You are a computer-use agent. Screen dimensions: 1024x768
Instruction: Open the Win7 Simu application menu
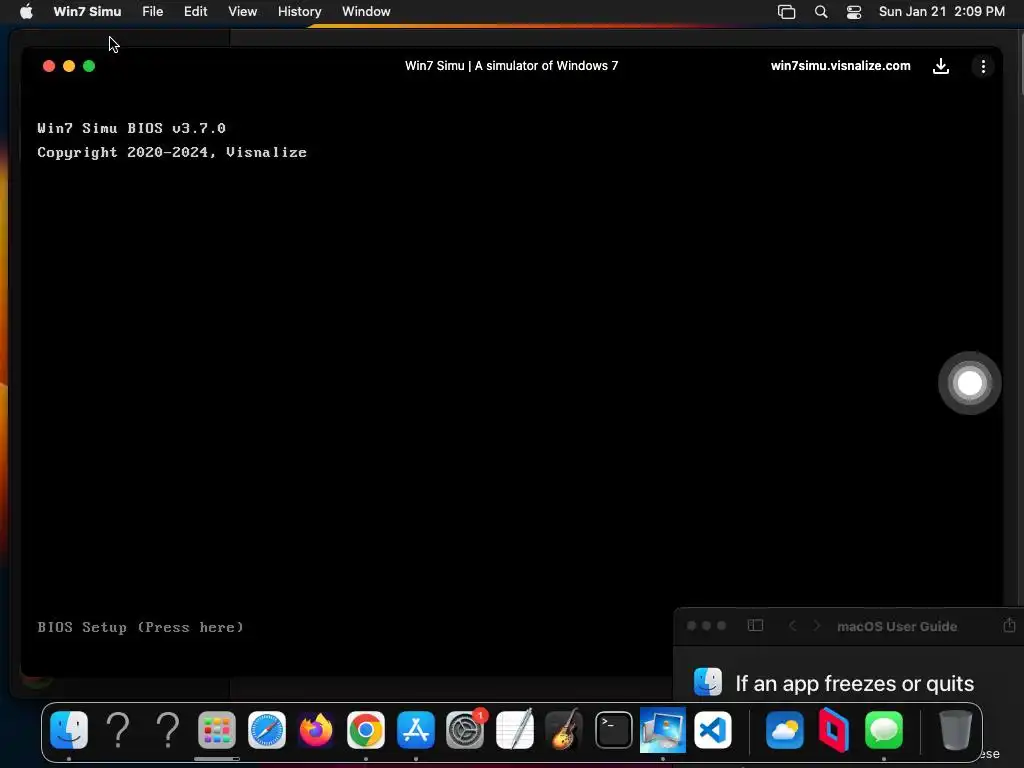click(88, 11)
